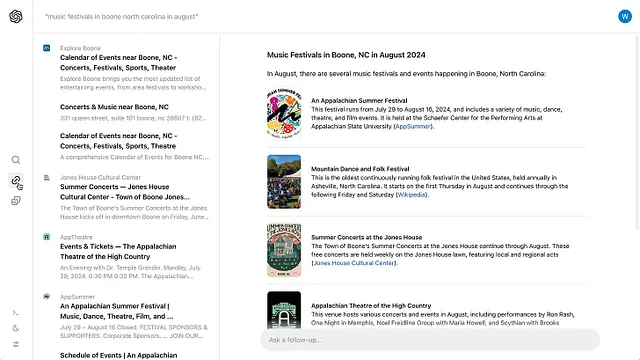The height and width of the screenshot is (360, 640).
Task: Open Concerts & Music near Boone, NC result
Action: coord(114,107)
